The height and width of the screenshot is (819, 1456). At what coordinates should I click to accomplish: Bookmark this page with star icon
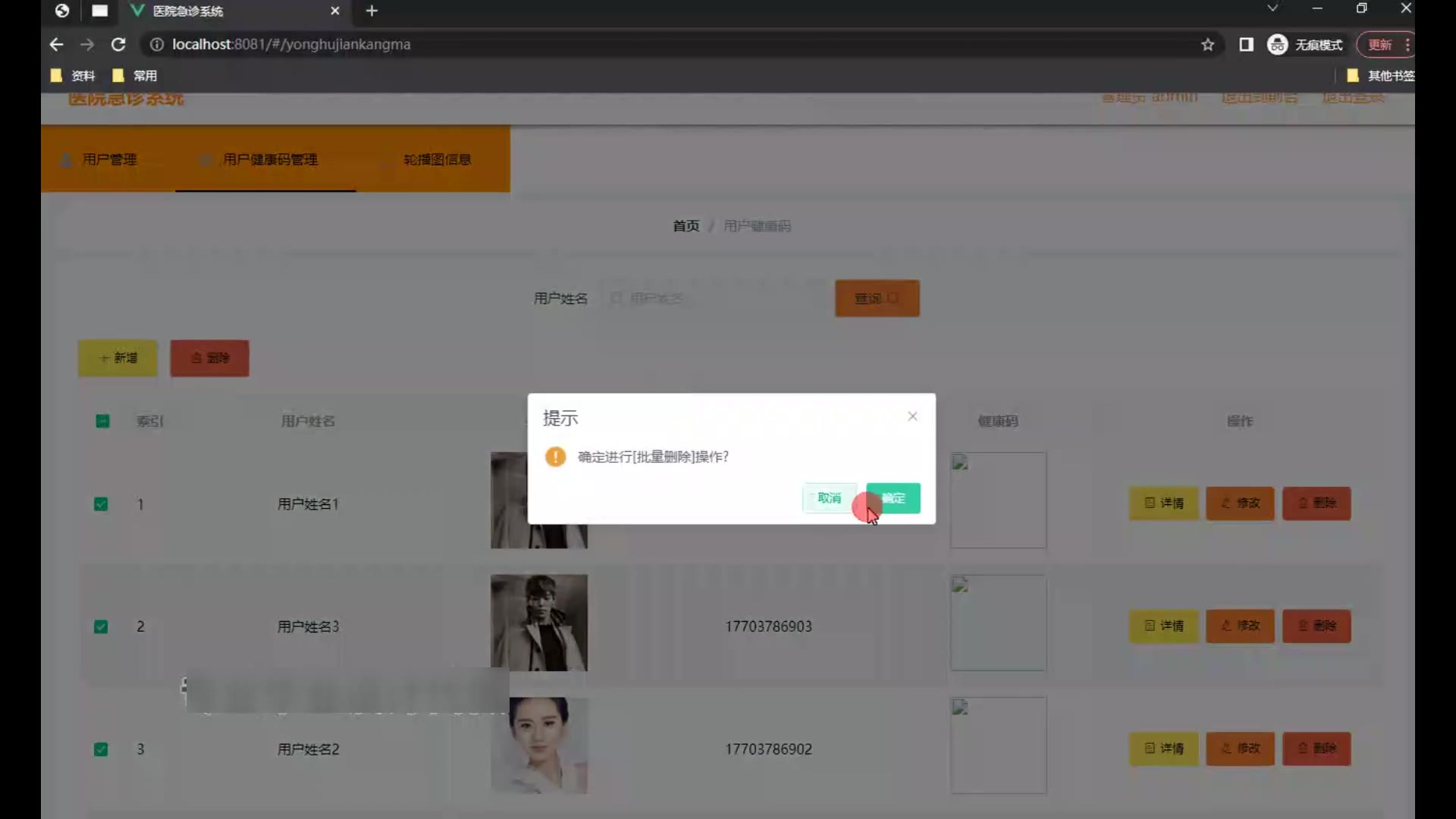pos(1207,45)
